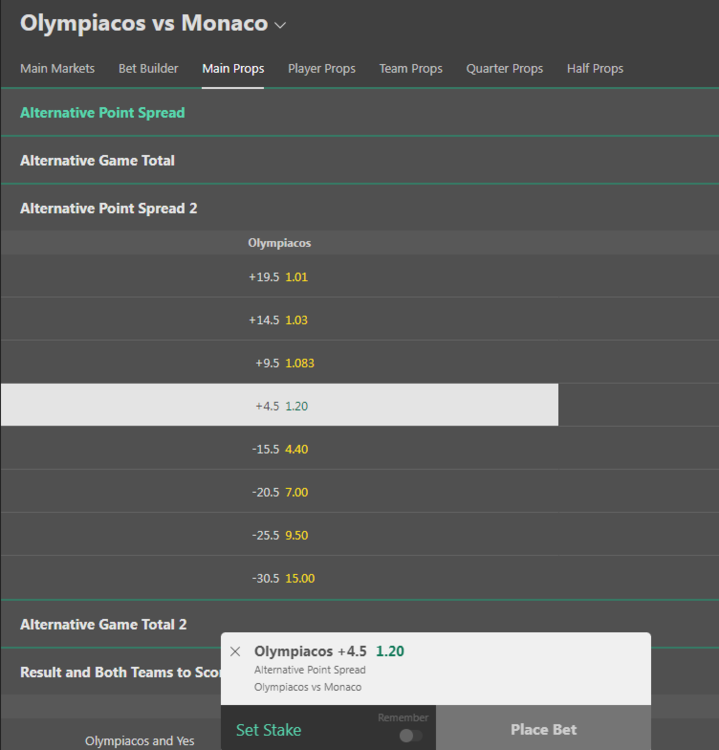The width and height of the screenshot is (719, 750).
Task: Open the match selector dropdown chevron
Action: pos(280,25)
